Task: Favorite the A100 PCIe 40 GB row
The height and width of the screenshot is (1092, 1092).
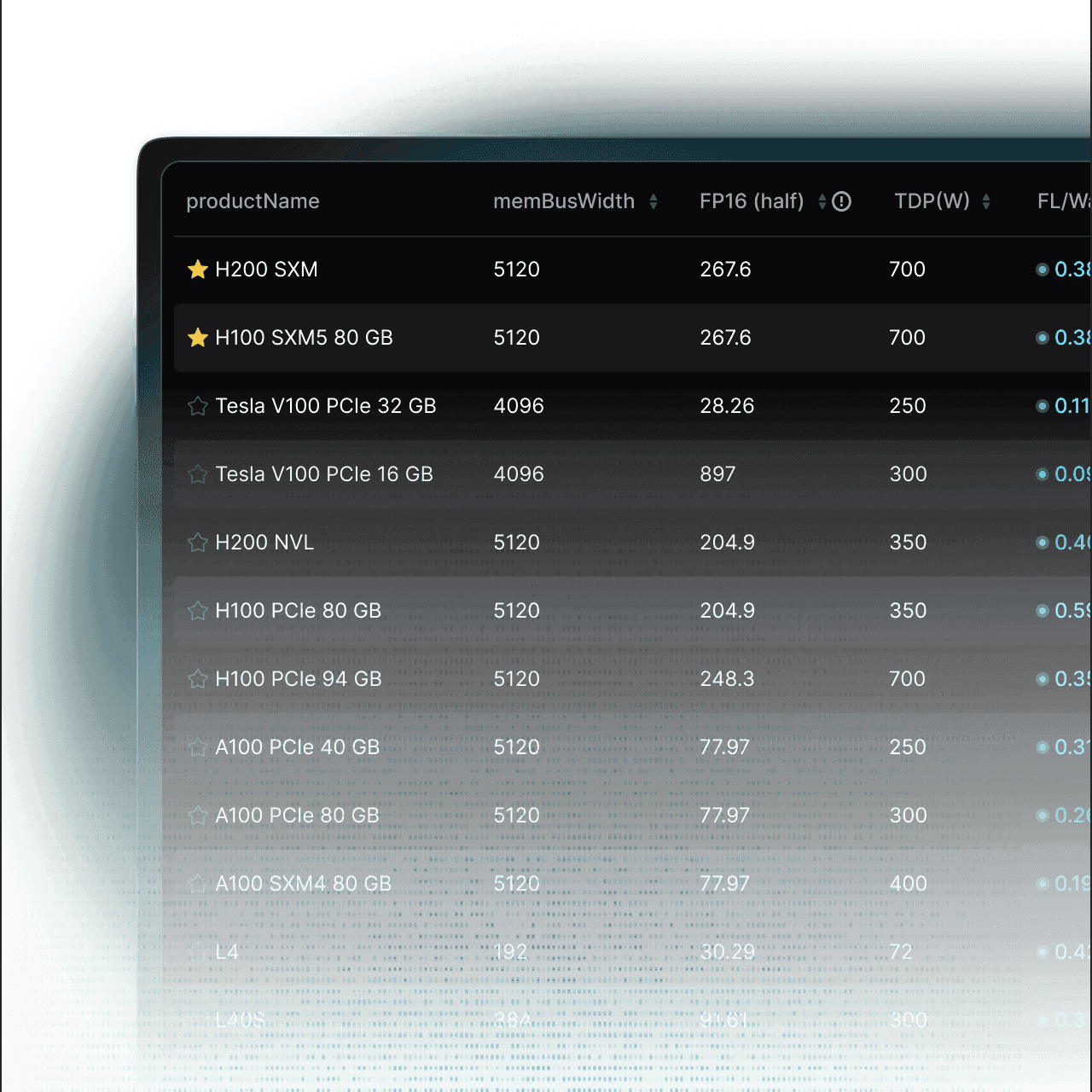Action: [x=198, y=747]
